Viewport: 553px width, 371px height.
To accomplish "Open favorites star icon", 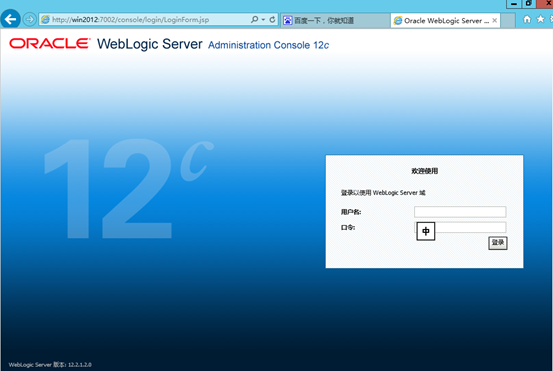I will [540, 19].
